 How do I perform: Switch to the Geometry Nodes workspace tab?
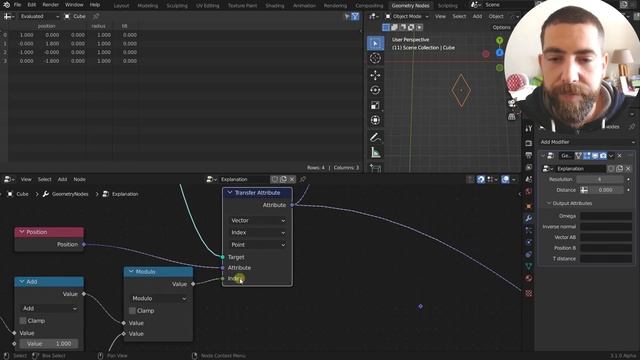pos(410,6)
